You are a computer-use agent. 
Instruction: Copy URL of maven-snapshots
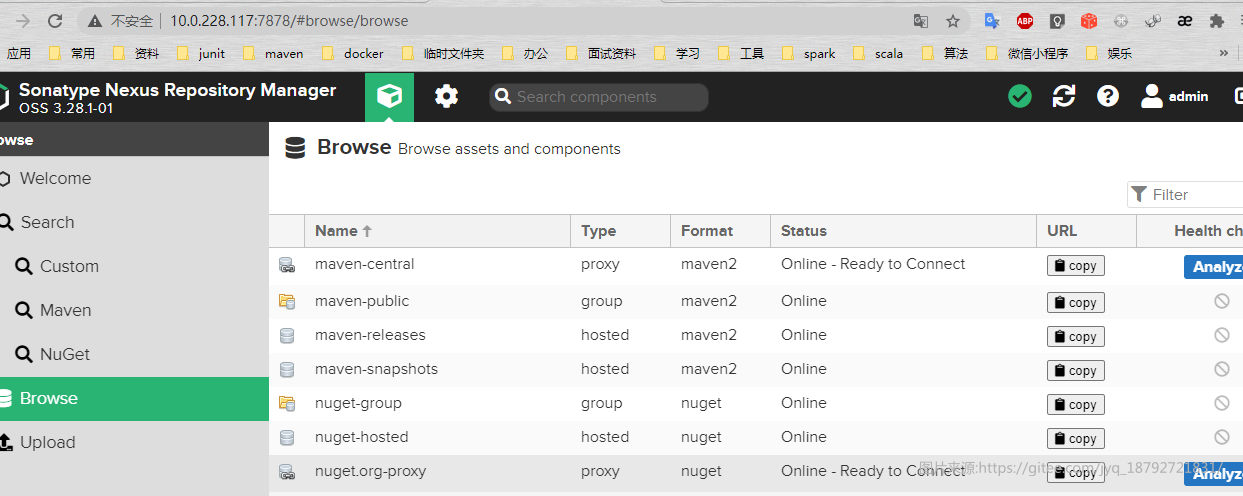point(1076,371)
